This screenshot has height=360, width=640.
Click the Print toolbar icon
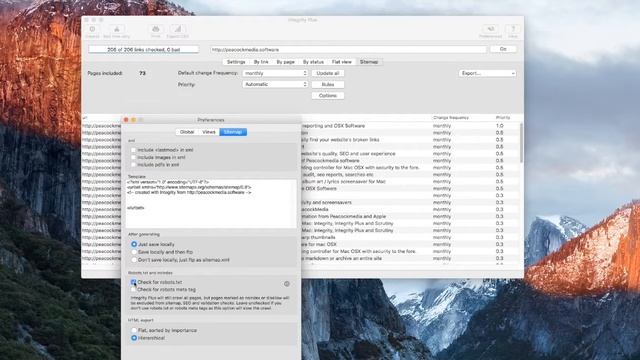(x=156, y=31)
